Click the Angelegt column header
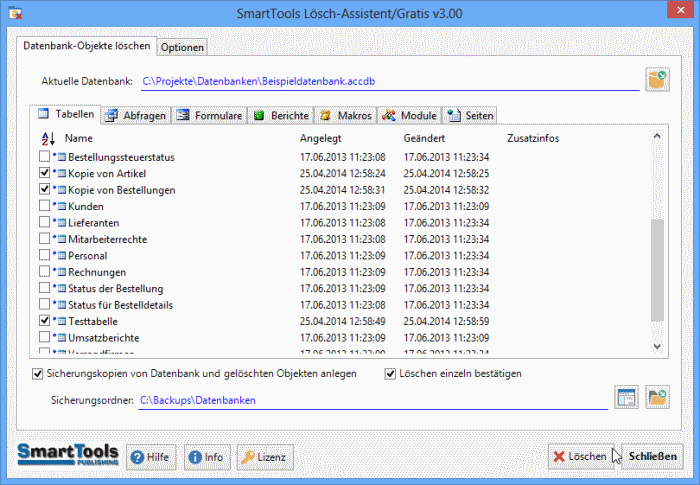This screenshot has width=700, height=485. 321,138
